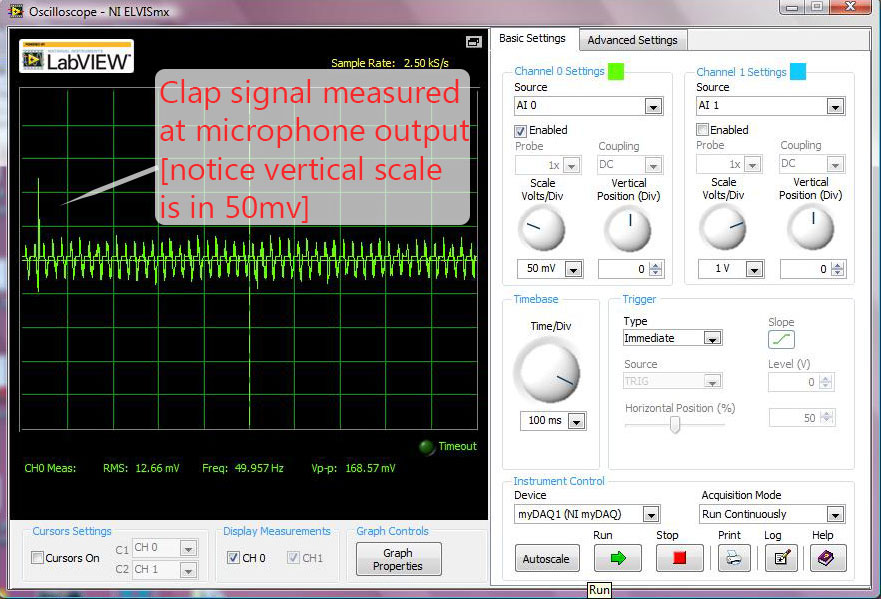Click the Print printer icon button
The width and height of the screenshot is (881, 599).
(x=734, y=558)
